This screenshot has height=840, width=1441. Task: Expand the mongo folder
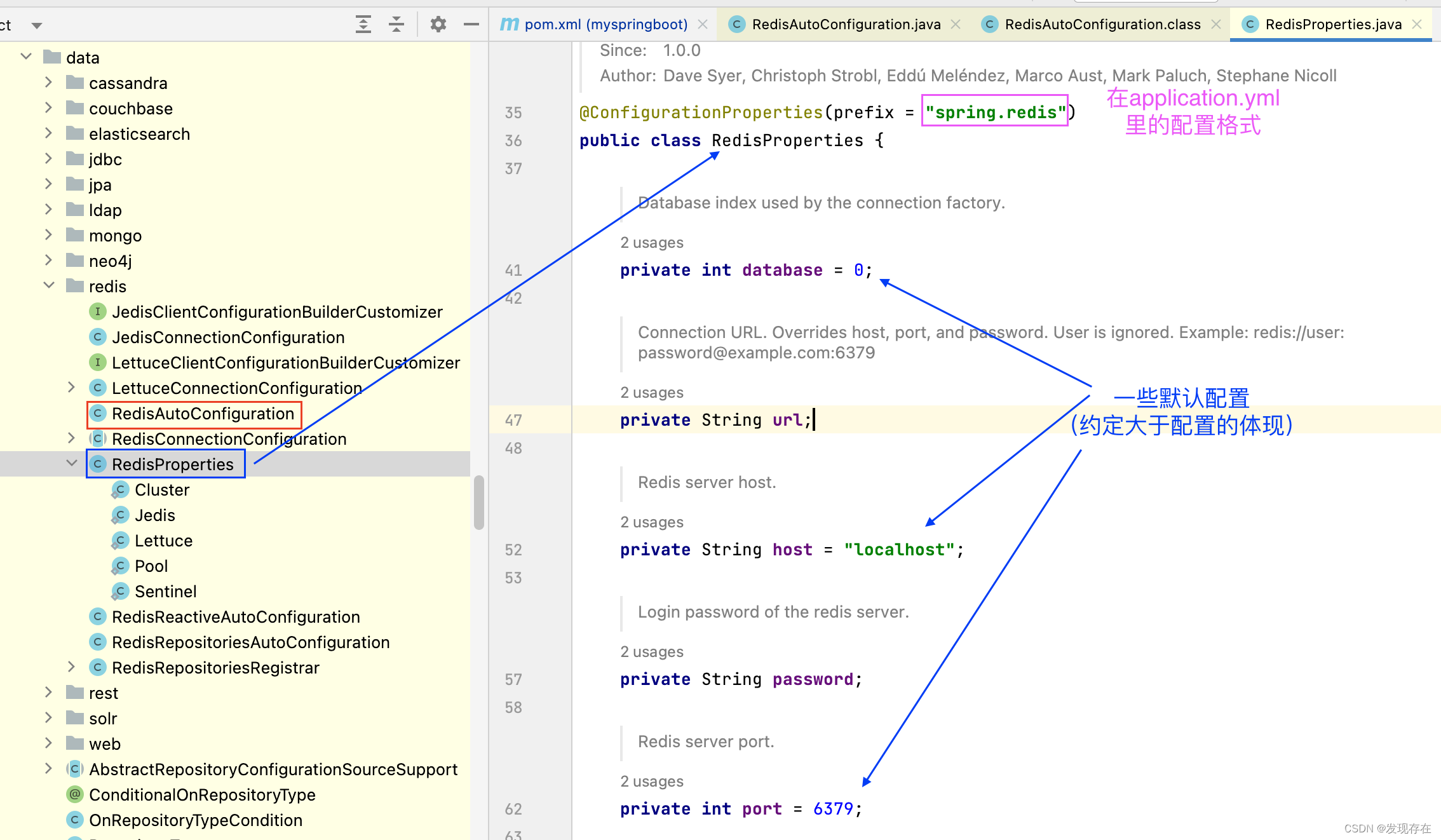point(49,234)
